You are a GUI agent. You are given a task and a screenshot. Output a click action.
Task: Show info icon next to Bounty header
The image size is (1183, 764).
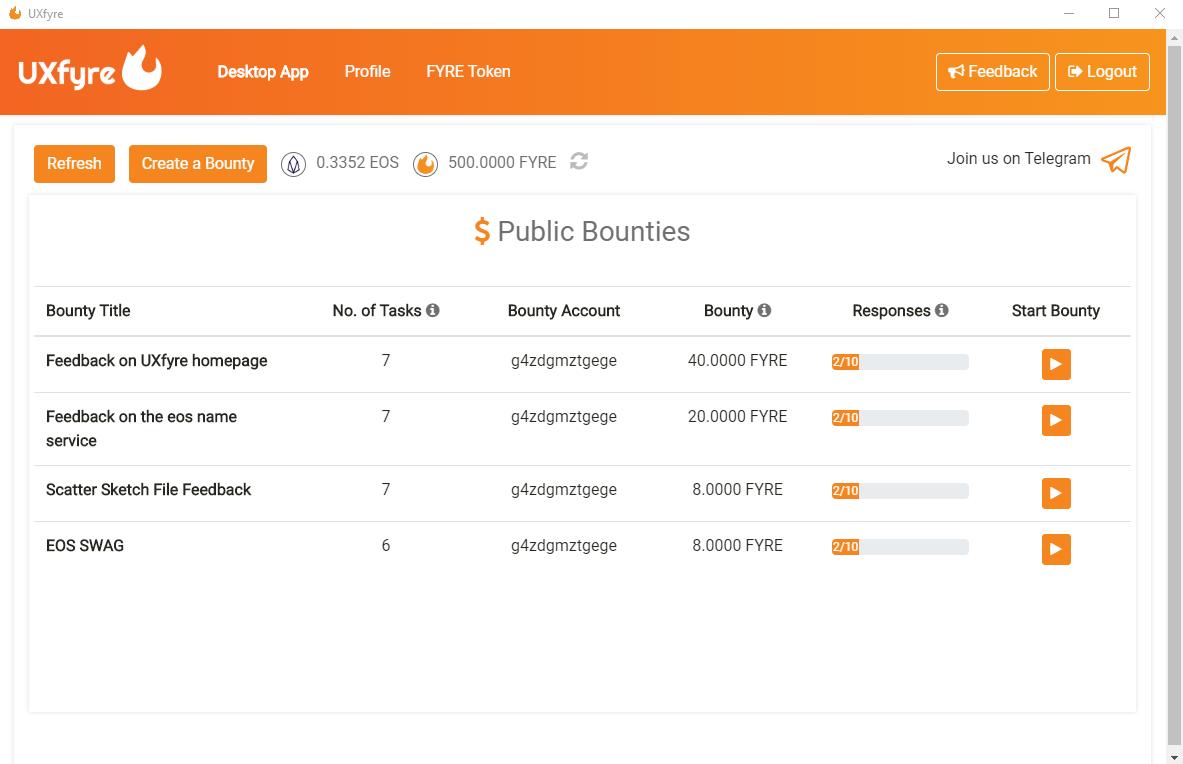(x=764, y=310)
